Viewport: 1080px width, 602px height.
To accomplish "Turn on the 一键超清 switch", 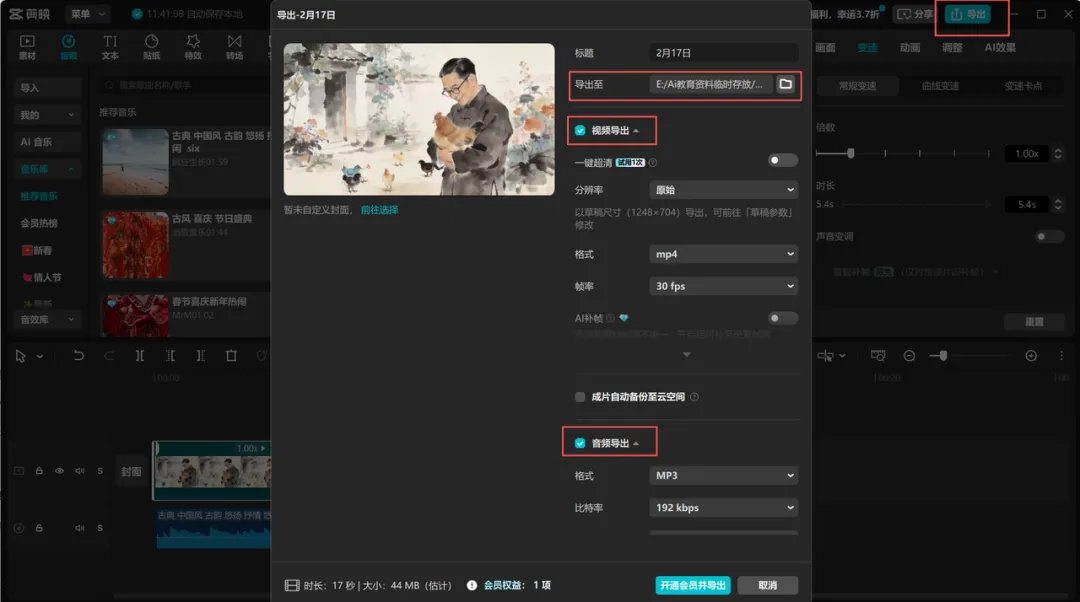I will point(782,160).
